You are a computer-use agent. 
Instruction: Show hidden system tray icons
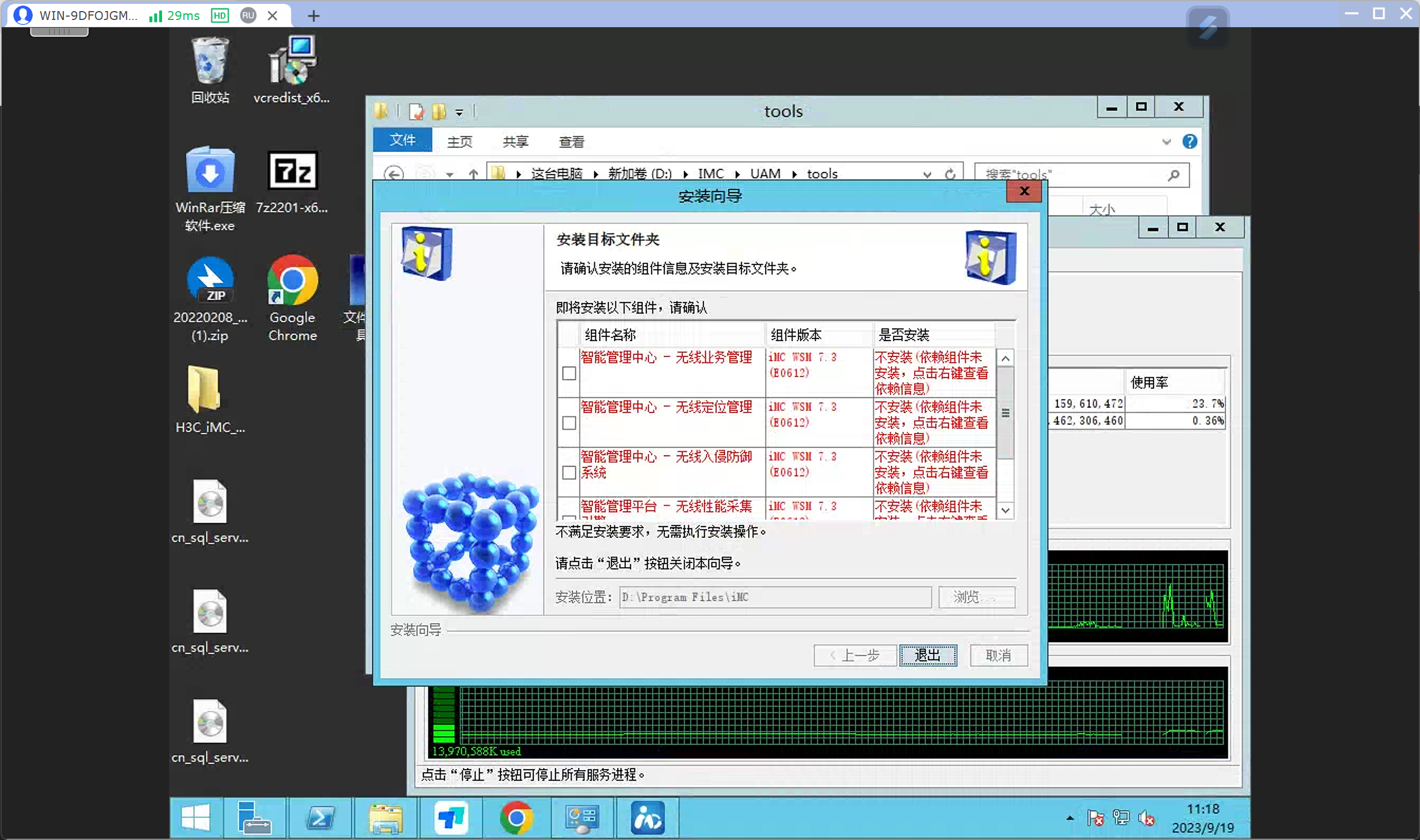[1070, 818]
